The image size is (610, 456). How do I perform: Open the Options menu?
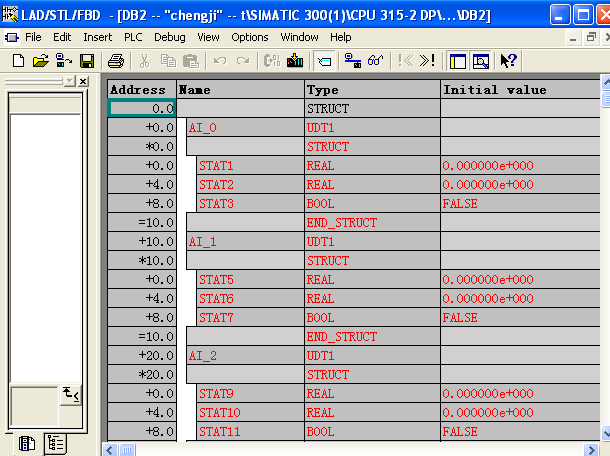250,37
